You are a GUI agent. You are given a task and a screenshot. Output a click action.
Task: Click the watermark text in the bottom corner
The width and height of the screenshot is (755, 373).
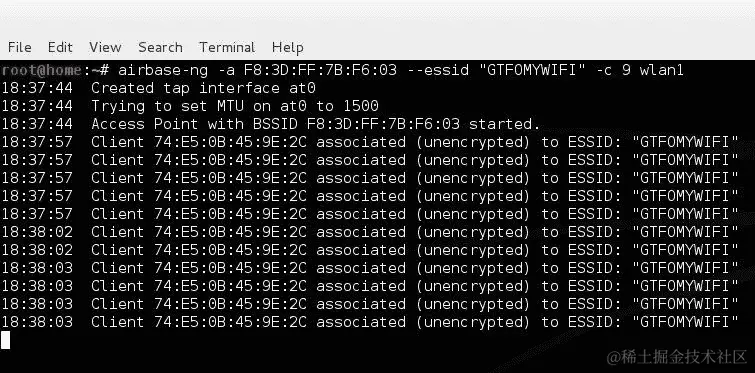(x=677, y=357)
